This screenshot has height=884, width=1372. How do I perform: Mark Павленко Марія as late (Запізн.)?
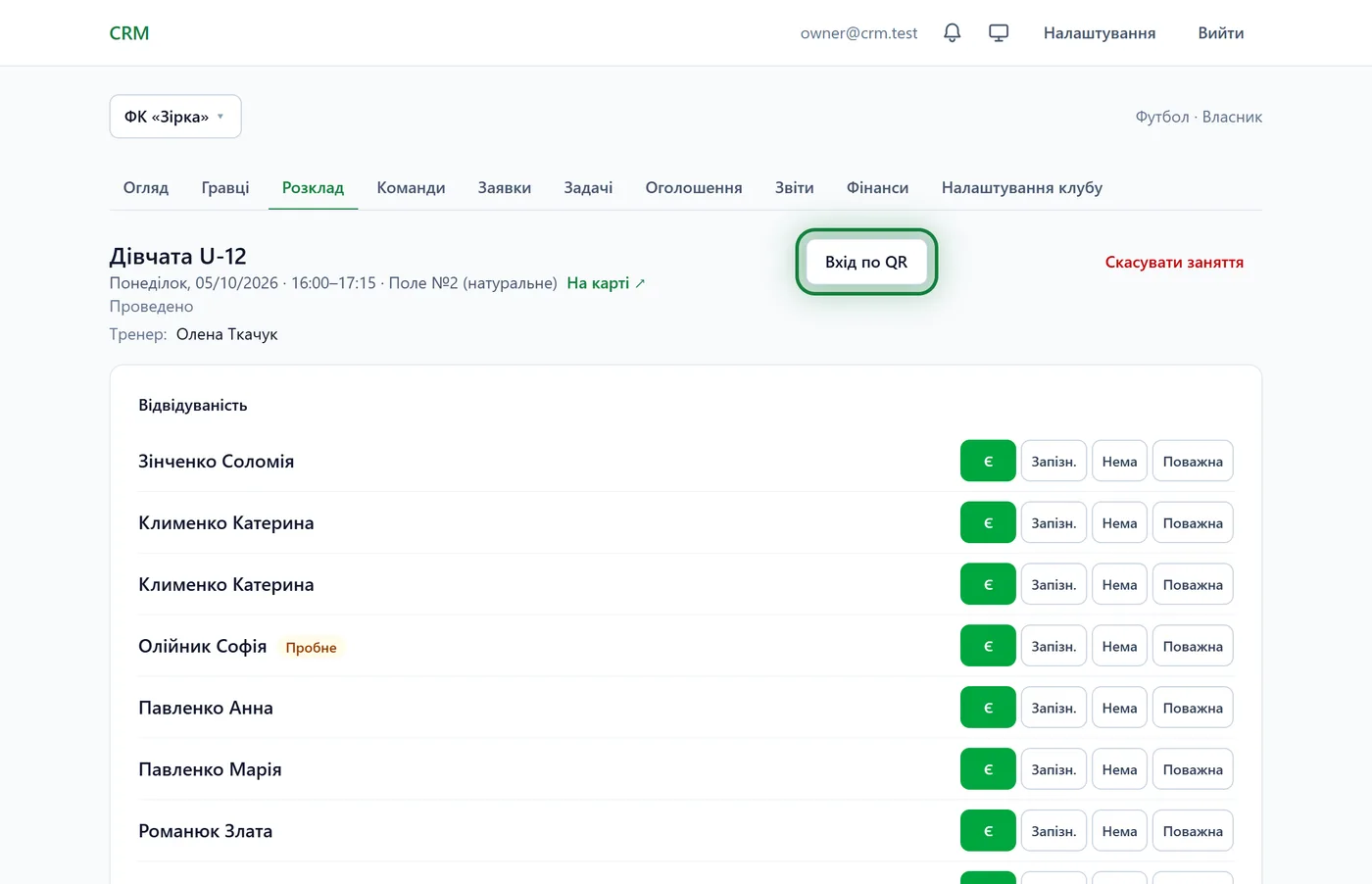(1053, 770)
